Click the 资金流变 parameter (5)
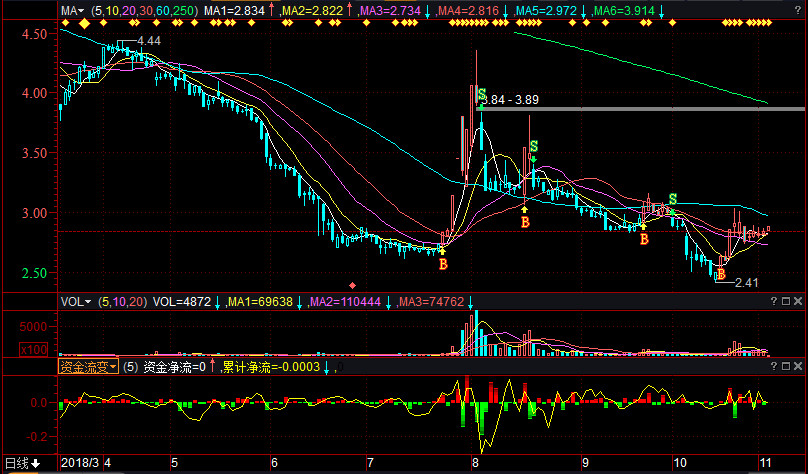Viewport: 808px width, 474px height. pyautogui.click(x=131, y=367)
